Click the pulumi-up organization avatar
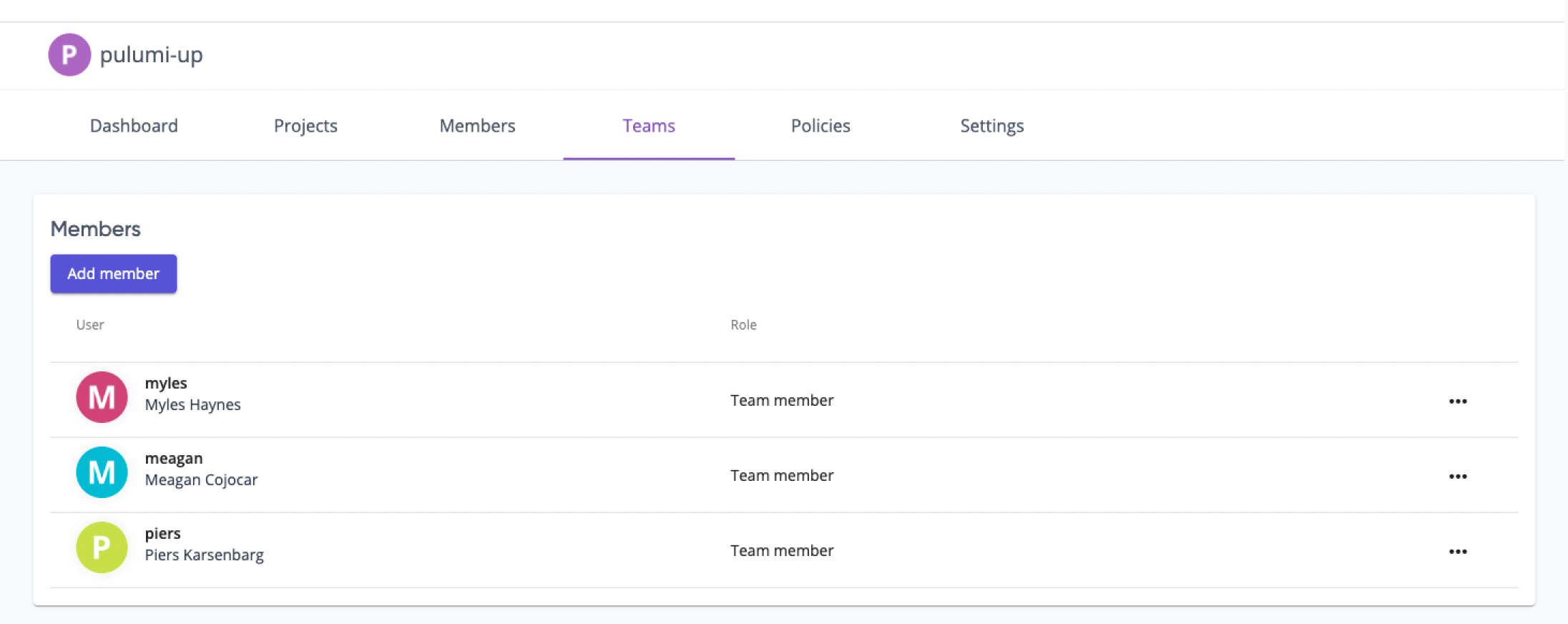 [x=69, y=54]
